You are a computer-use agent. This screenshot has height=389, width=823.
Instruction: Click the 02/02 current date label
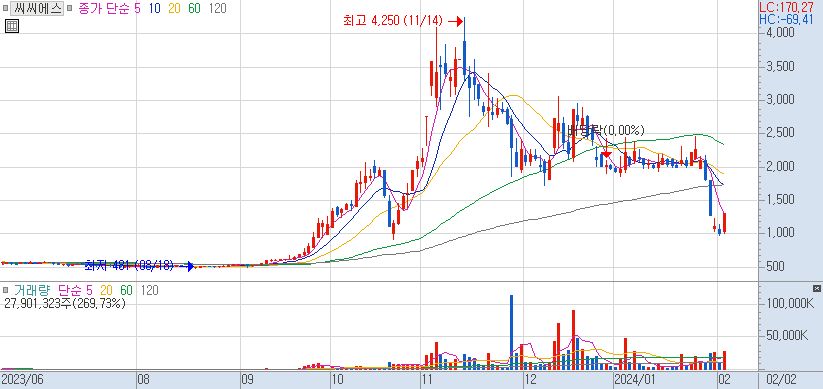781,379
